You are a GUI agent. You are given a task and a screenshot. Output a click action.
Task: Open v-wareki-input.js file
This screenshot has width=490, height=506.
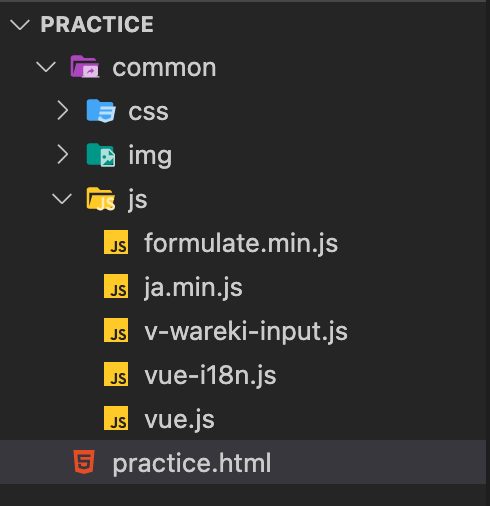246,331
